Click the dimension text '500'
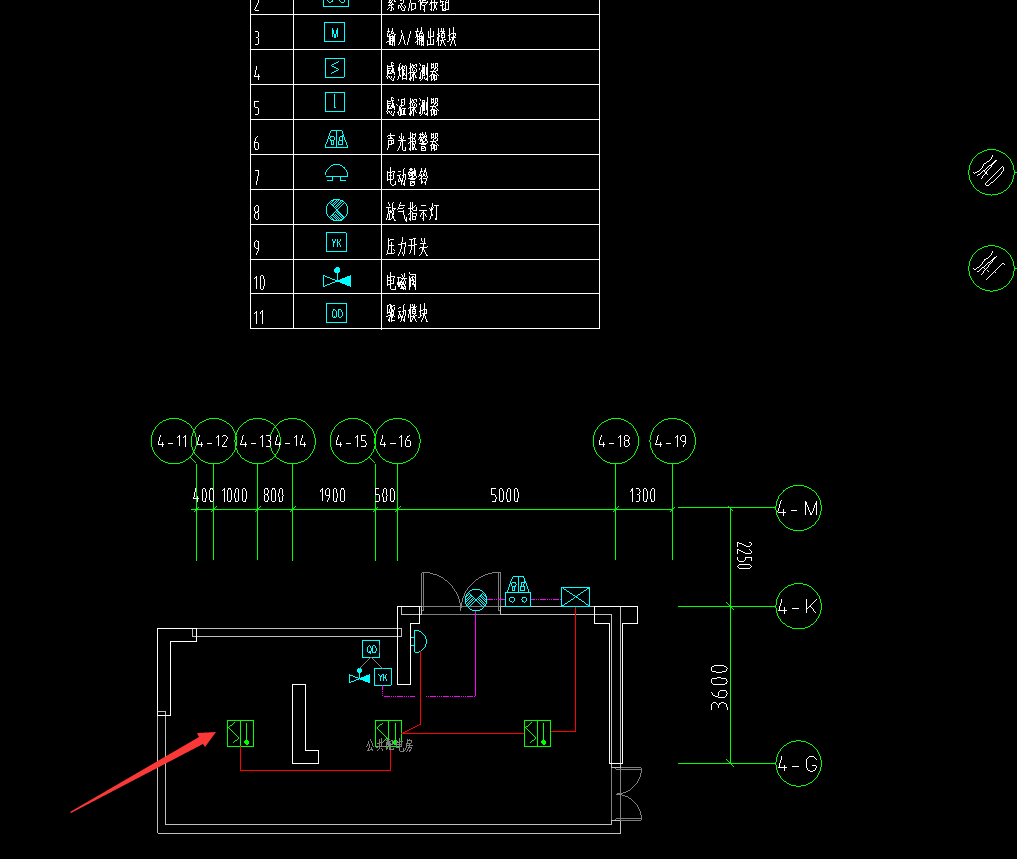The width and height of the screenshot is (1017, 859). click(385, 496)
